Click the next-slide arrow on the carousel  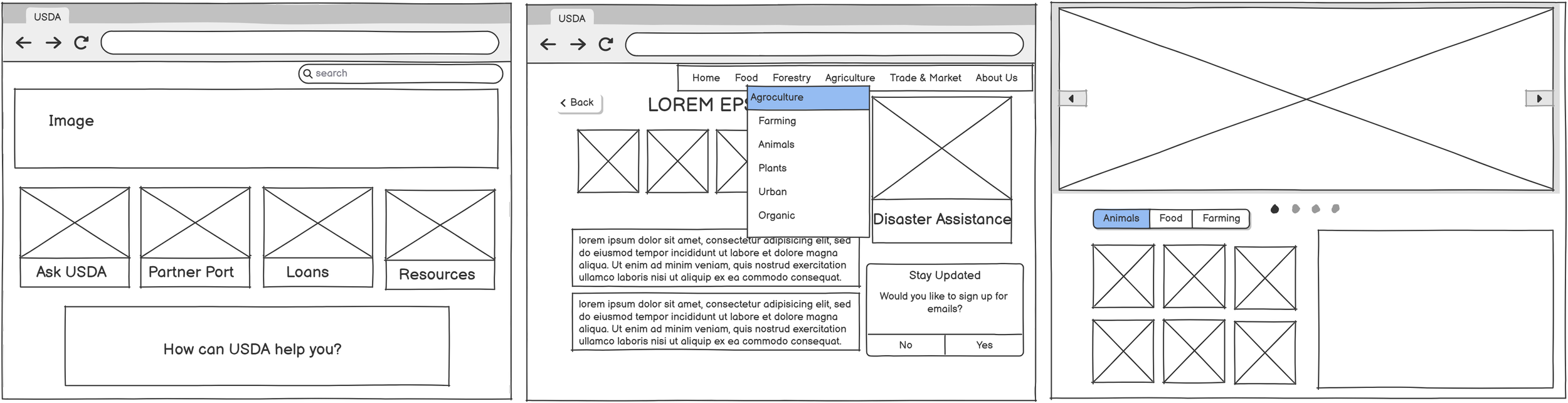(1539, 99)
